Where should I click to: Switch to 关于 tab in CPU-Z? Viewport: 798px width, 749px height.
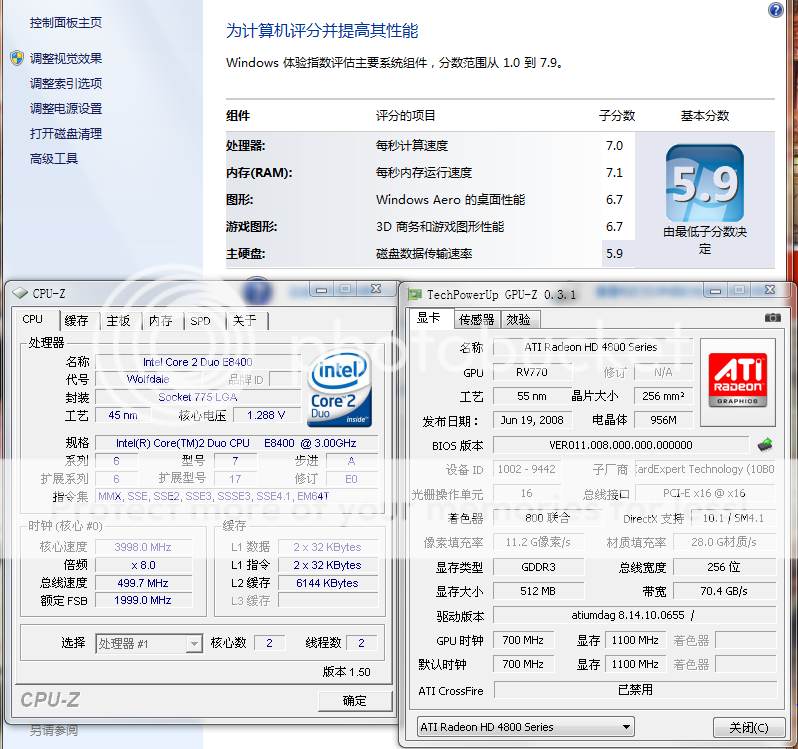[x=245, y=321]
